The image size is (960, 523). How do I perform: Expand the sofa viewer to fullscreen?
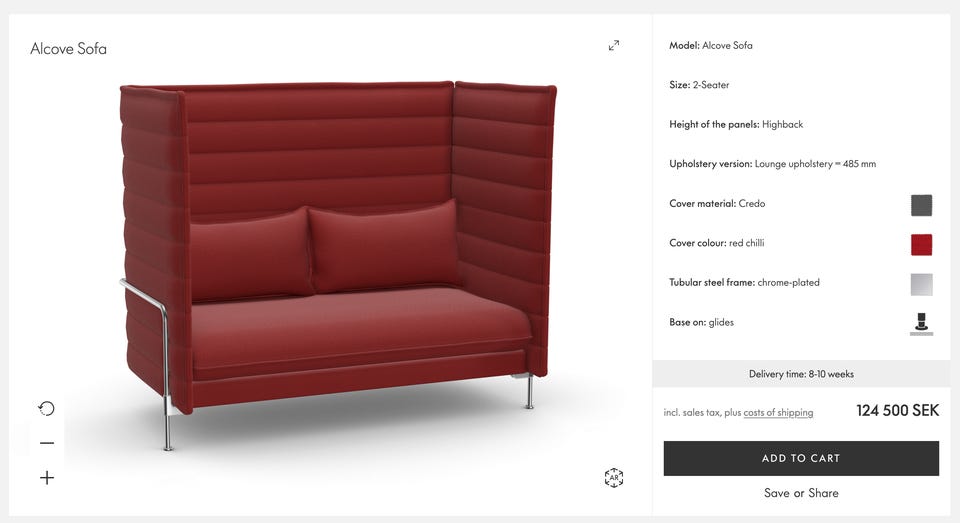(x=613, y=45)
